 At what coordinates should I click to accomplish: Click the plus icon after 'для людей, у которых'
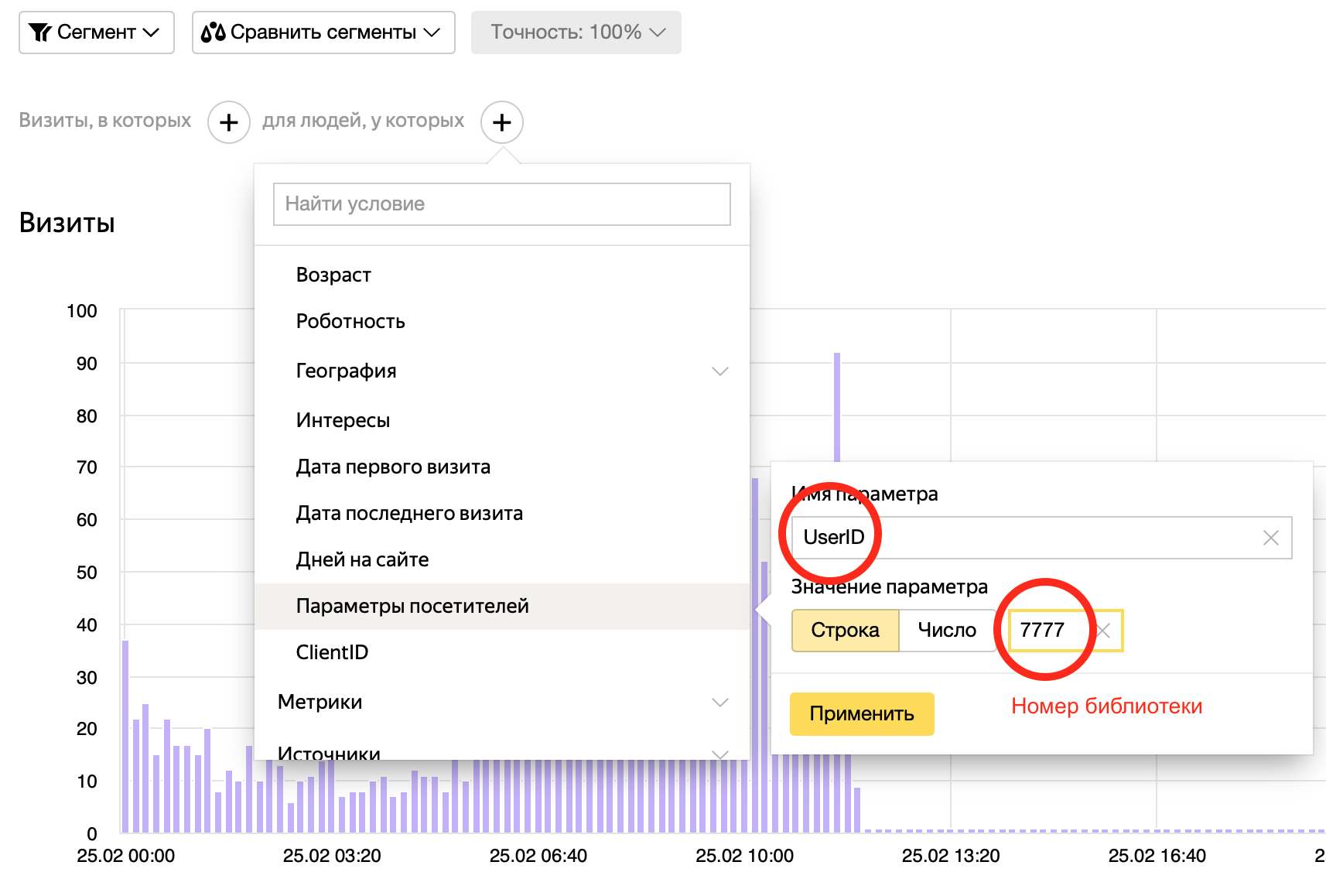click(x=503, y=121)
